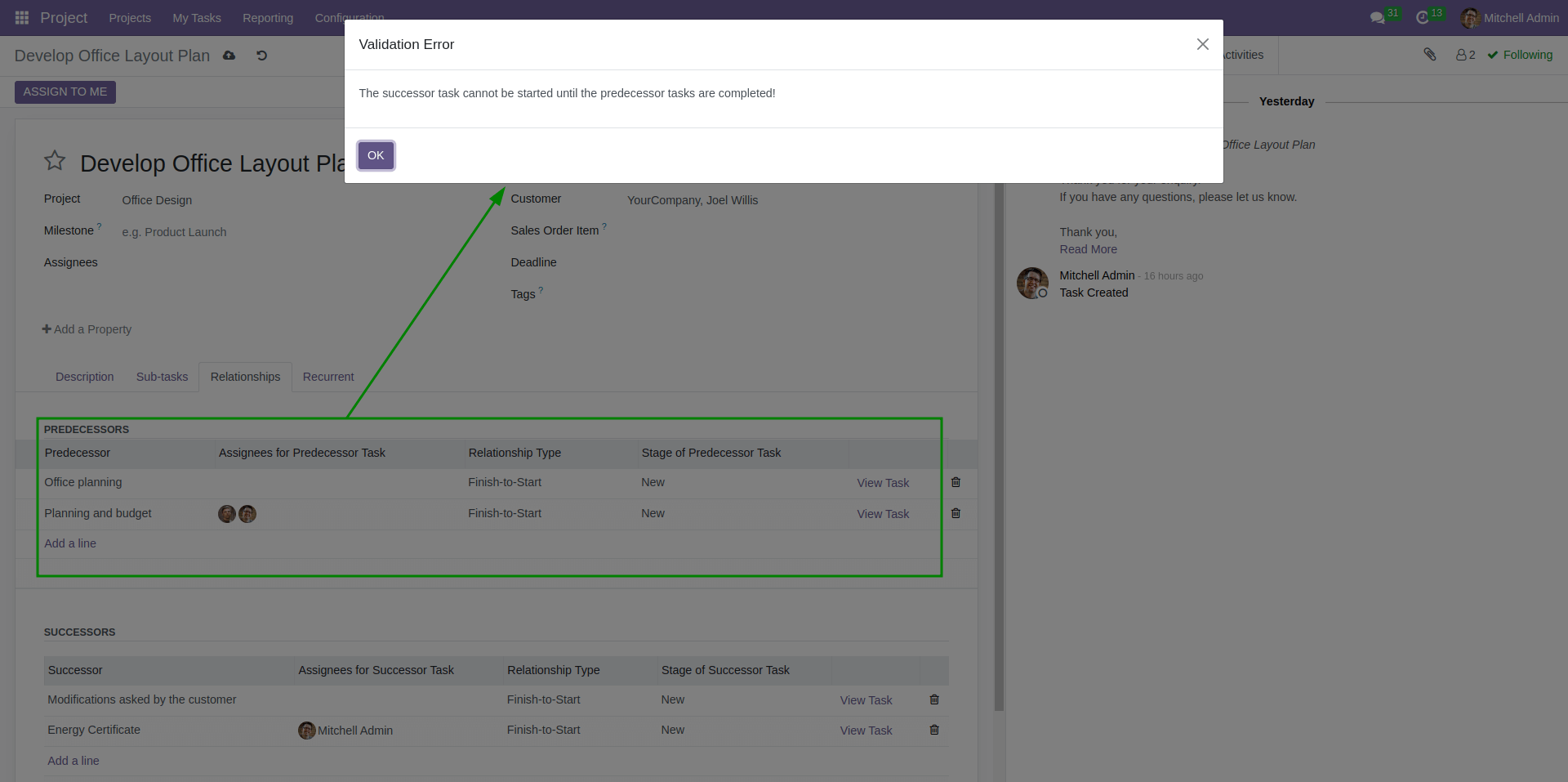View Task for Planning and budget
Viewport: 1568px width, 782px height.
(x=882, y=513)
